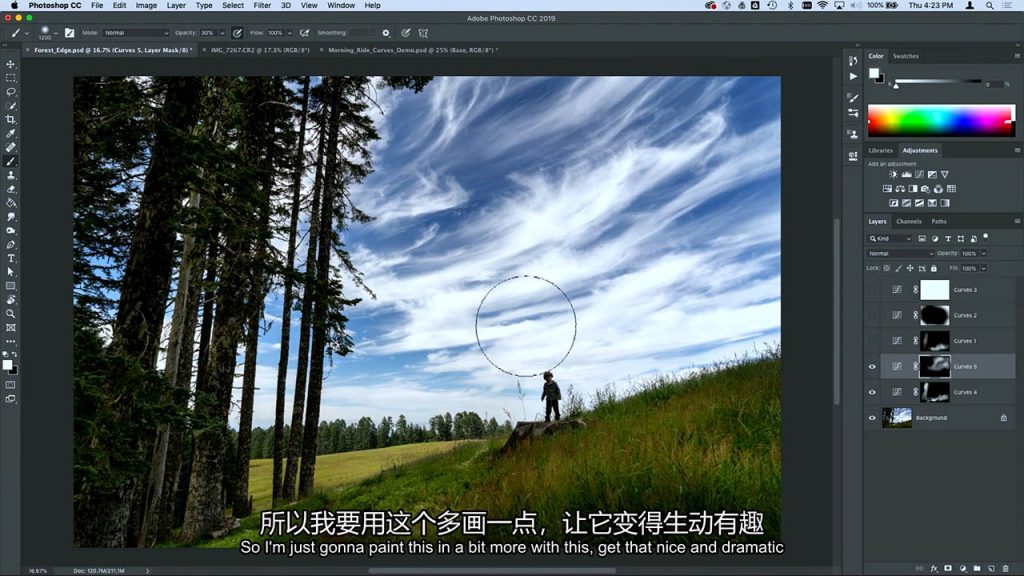Open the brush Mode dropdown
This screenshot has width=1024, height=576.
(136, 33)
